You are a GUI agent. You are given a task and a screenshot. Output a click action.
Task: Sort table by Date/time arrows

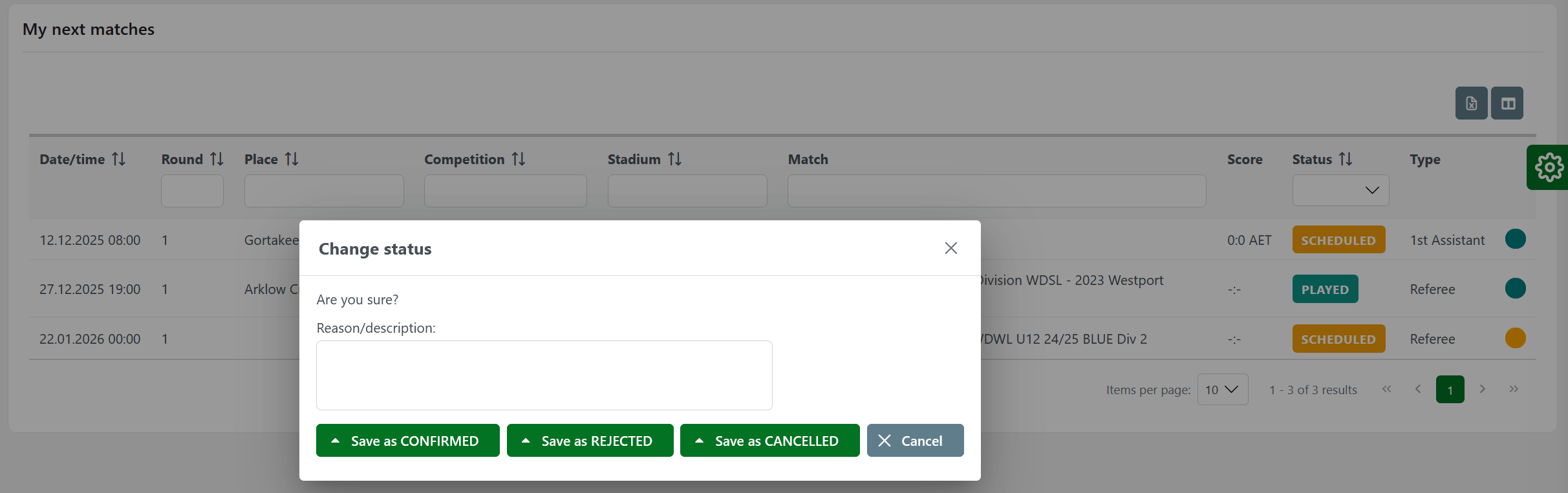point(119,159)
